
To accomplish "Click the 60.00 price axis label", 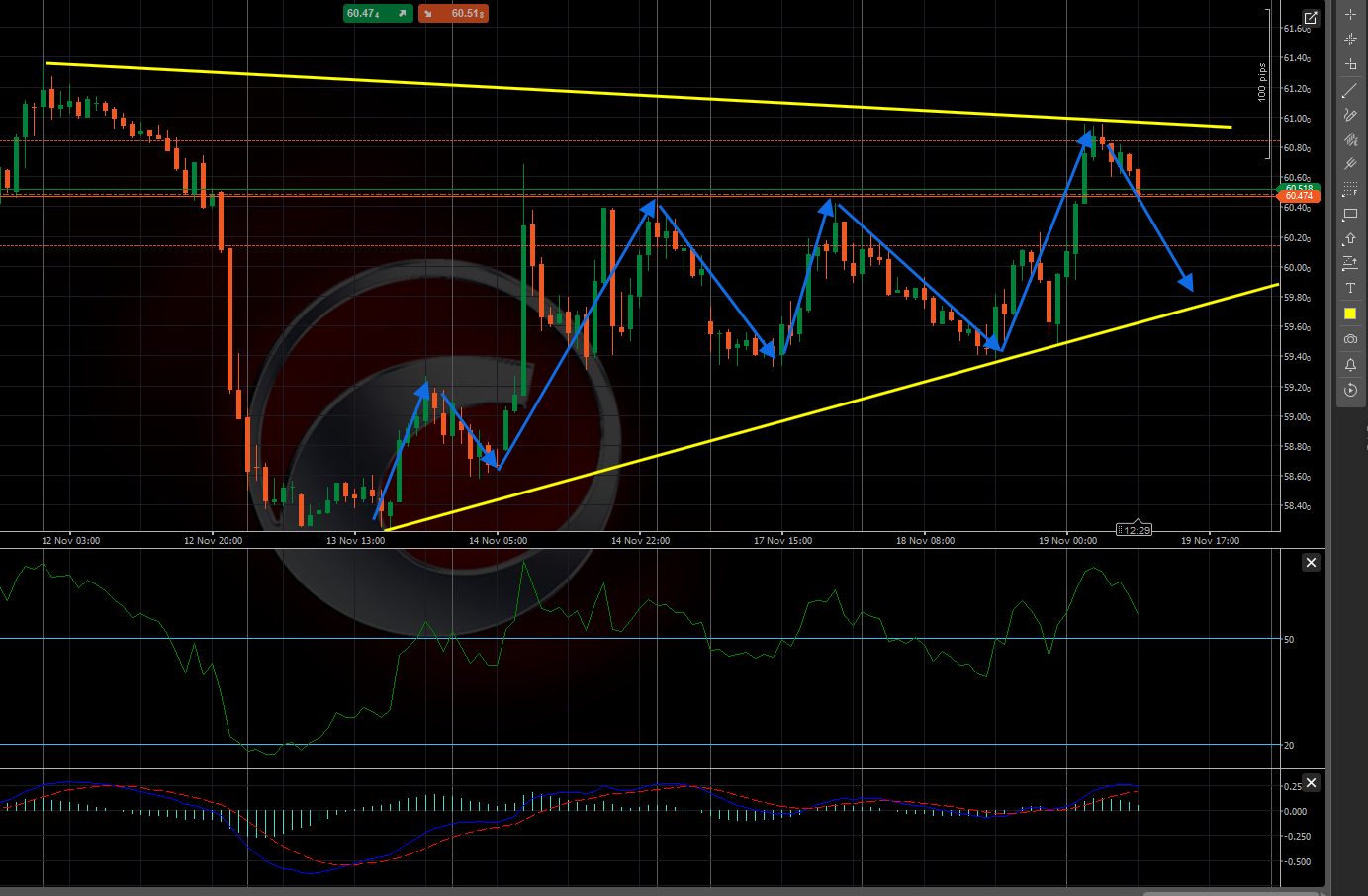I will coord(1297,268).
